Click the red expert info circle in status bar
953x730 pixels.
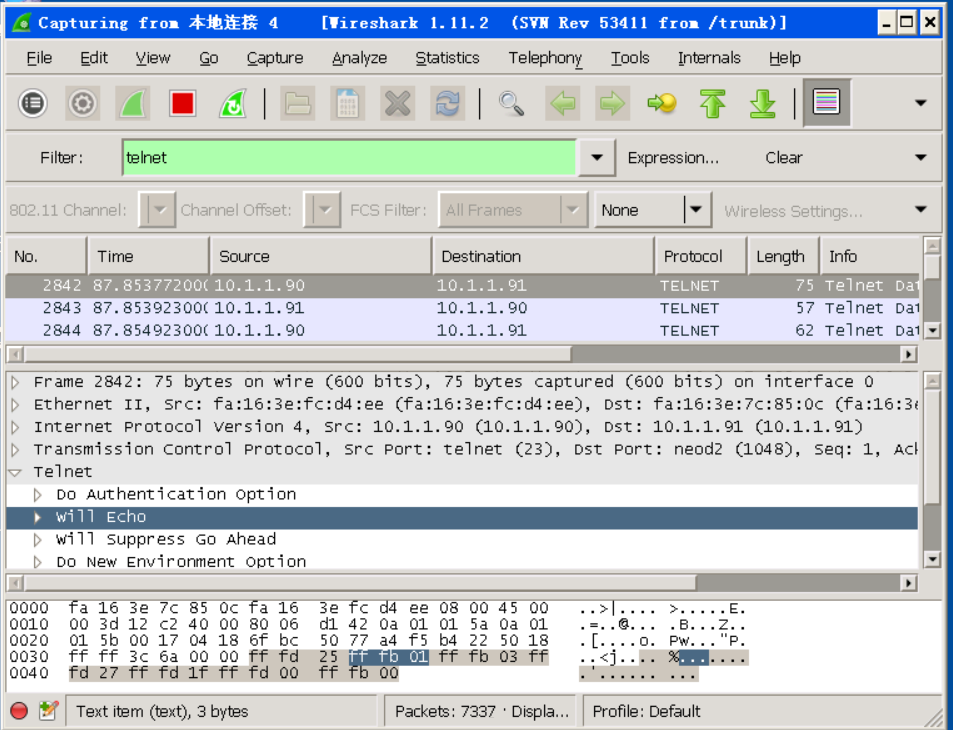(19, 711)
